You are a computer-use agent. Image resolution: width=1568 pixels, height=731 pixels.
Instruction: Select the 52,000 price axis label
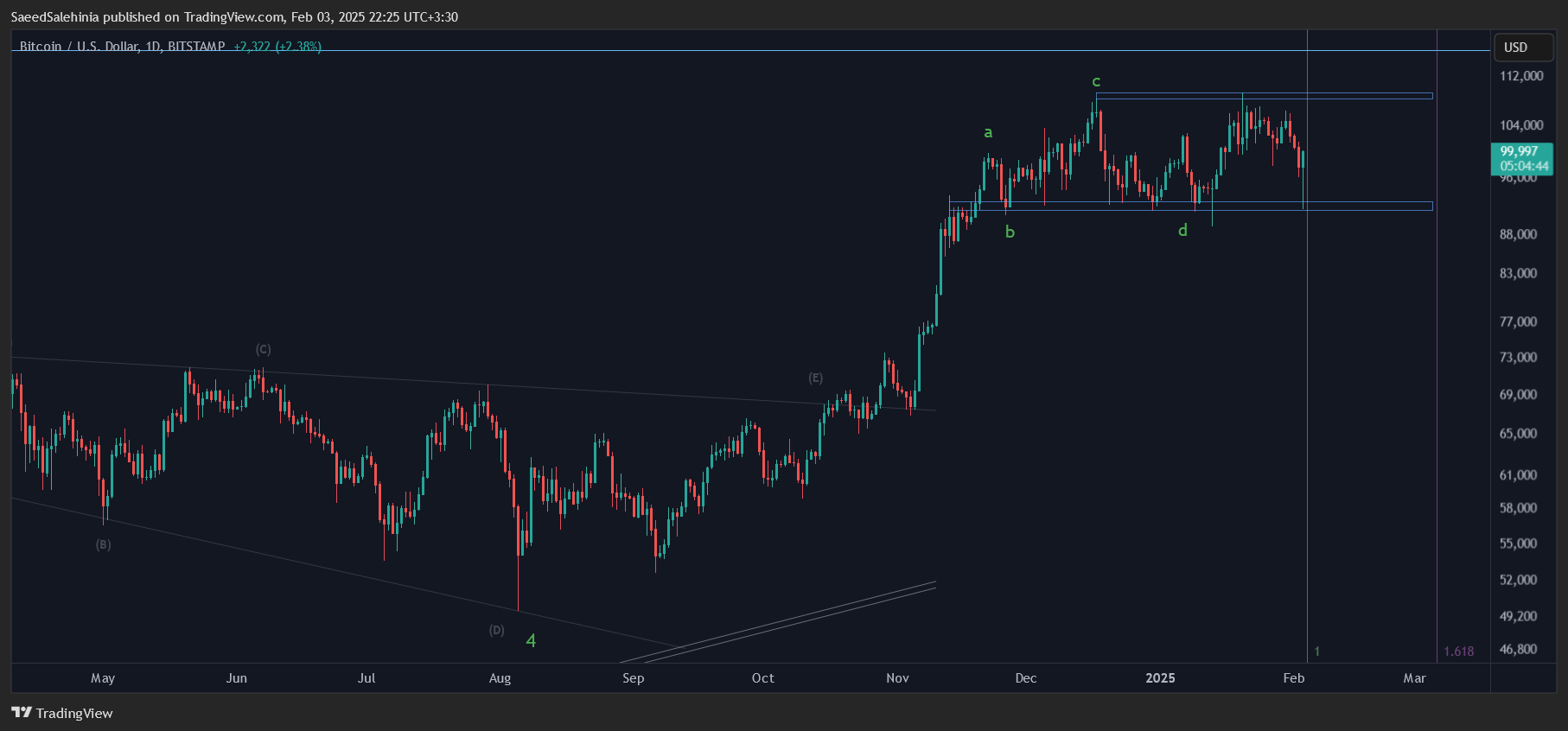point(1518,580)
